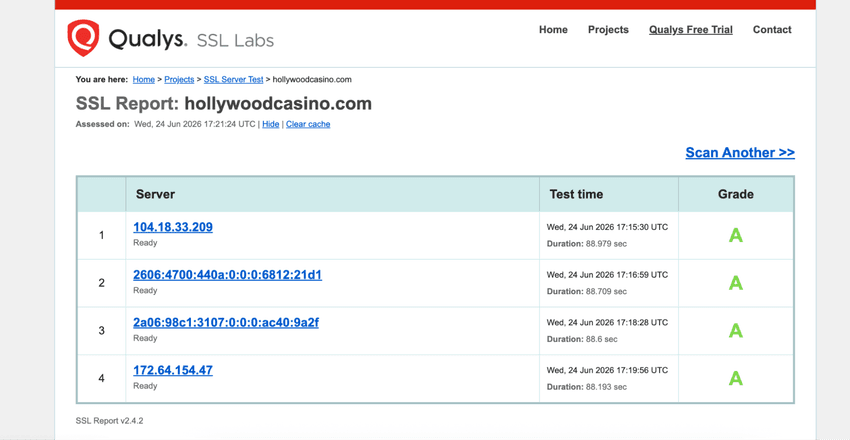Open server 2606:4700:440a:0:0:0:6812:21d1 report
Viewport: 850px width, 440px height.
[x=228, y=275]
